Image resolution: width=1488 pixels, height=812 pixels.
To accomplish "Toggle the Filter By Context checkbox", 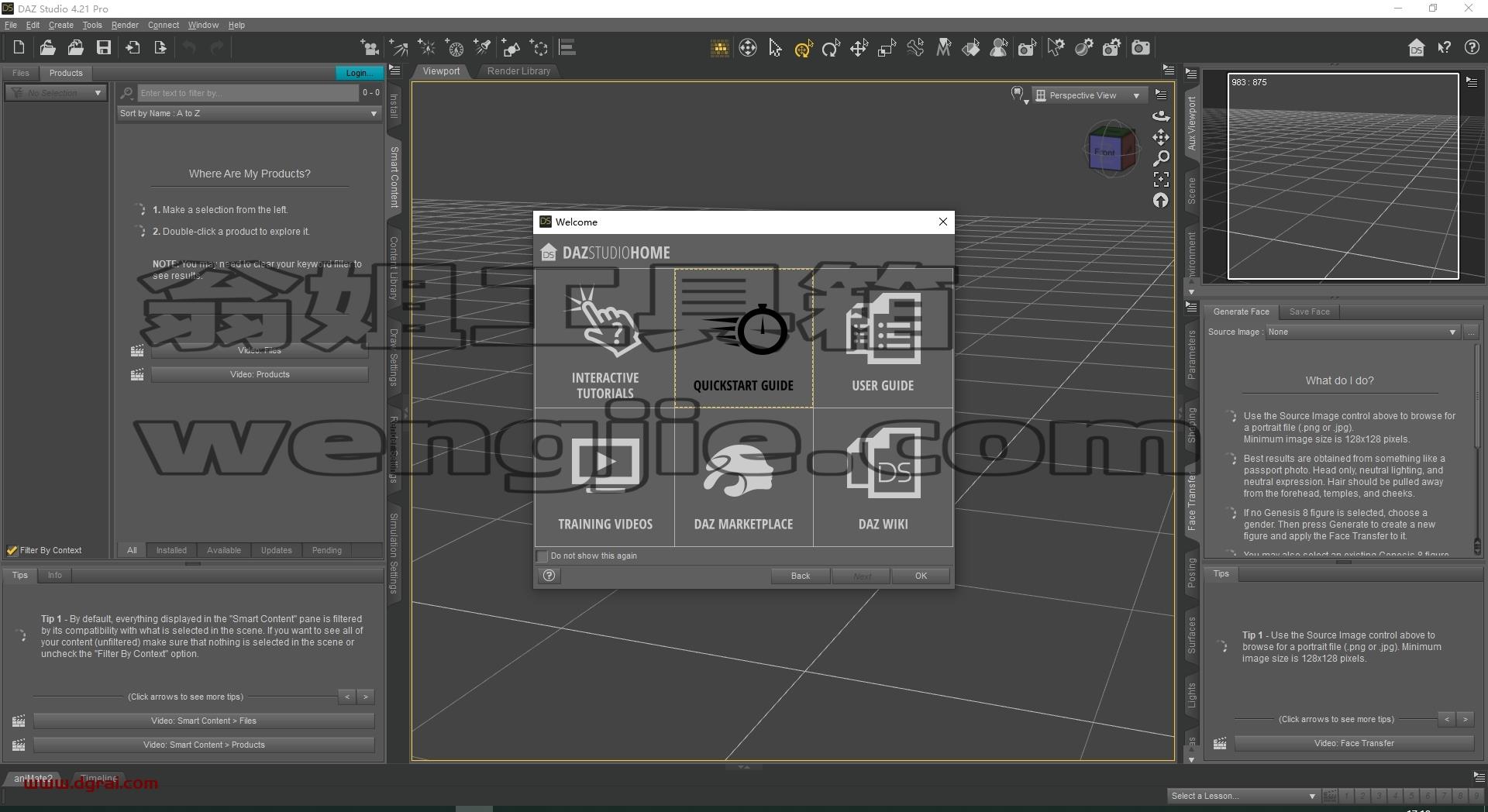I will (12, 551).
